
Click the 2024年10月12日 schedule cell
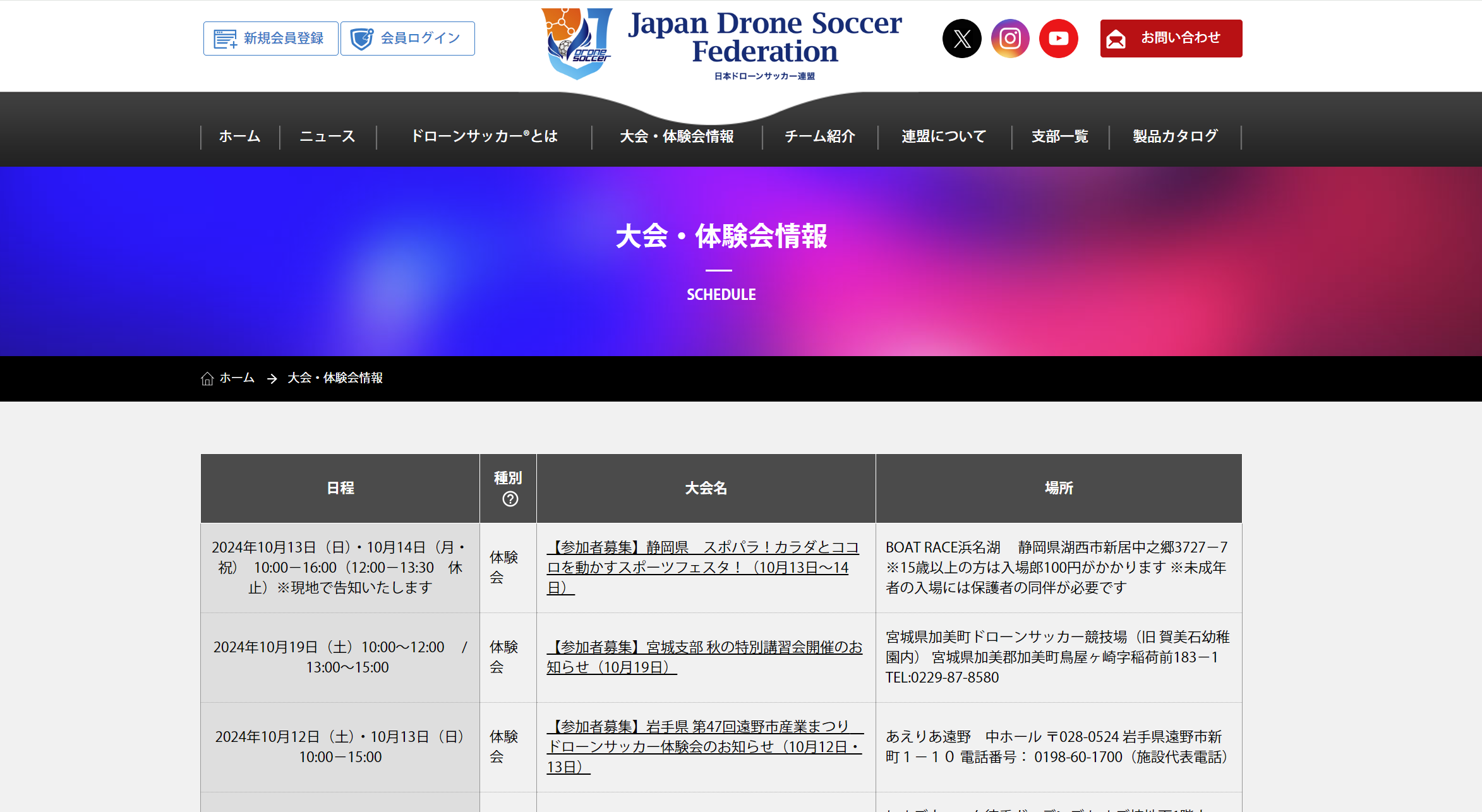tap(340, 747)
